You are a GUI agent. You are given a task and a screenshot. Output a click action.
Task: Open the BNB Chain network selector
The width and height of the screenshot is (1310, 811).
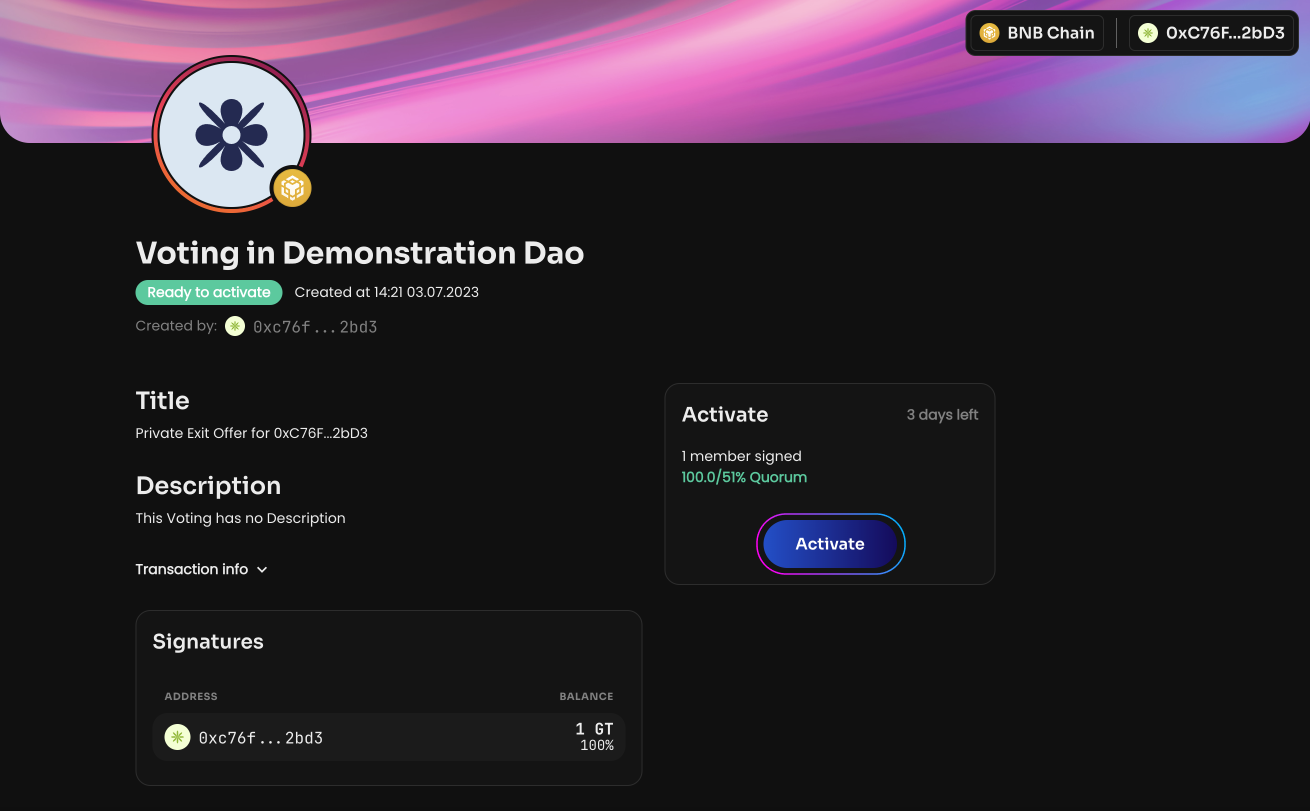[x=1037, y=33]
